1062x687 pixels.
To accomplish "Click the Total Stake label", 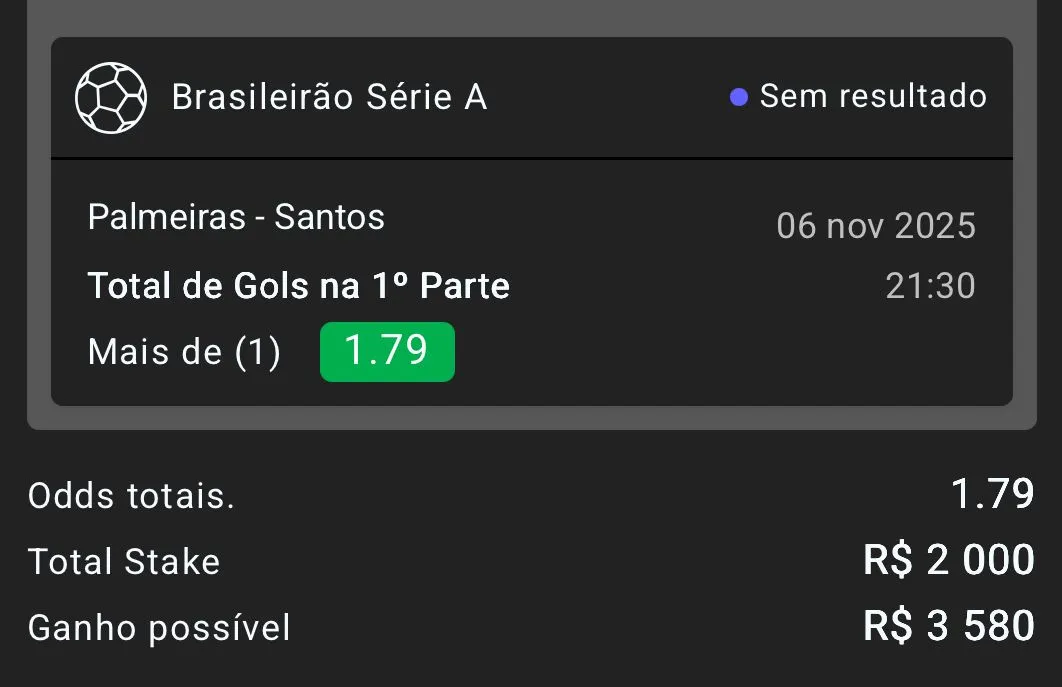I will pos(124,562).
